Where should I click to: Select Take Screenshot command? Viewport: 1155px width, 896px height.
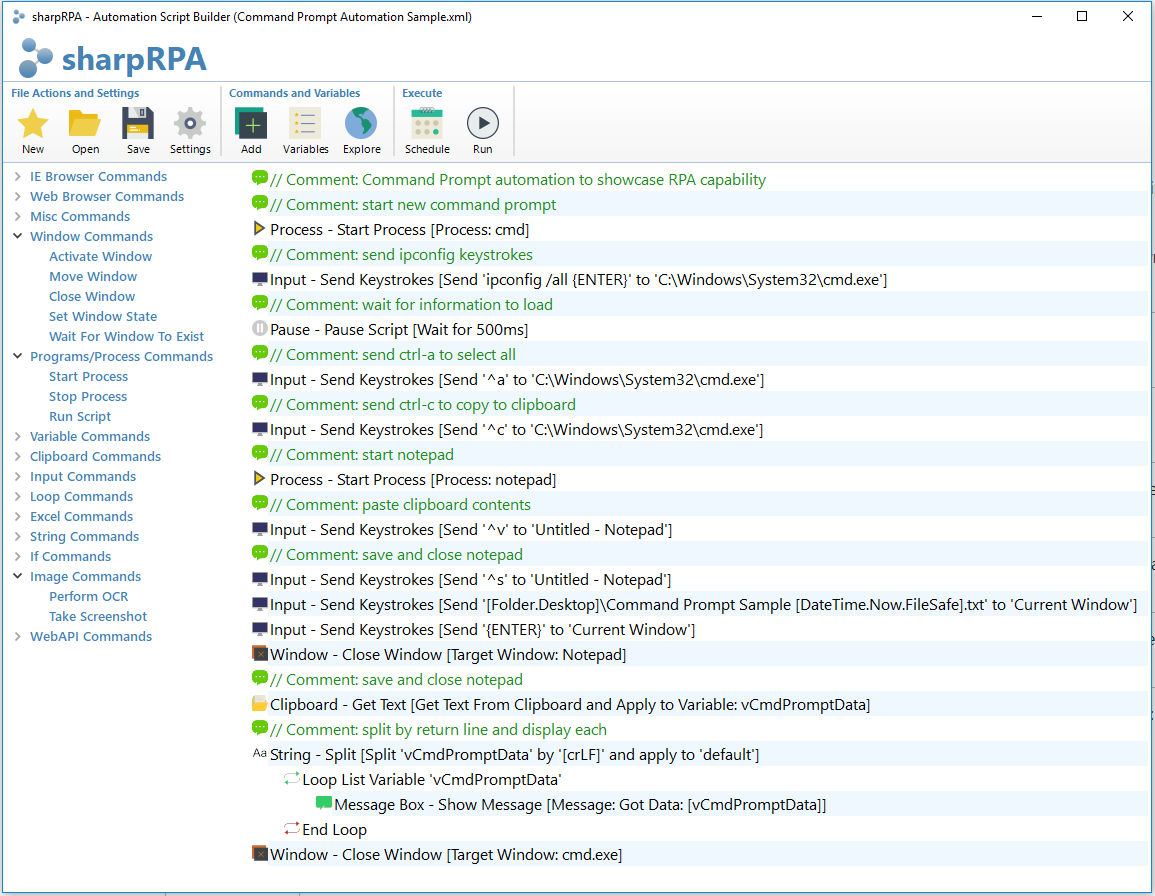(98, 616)
